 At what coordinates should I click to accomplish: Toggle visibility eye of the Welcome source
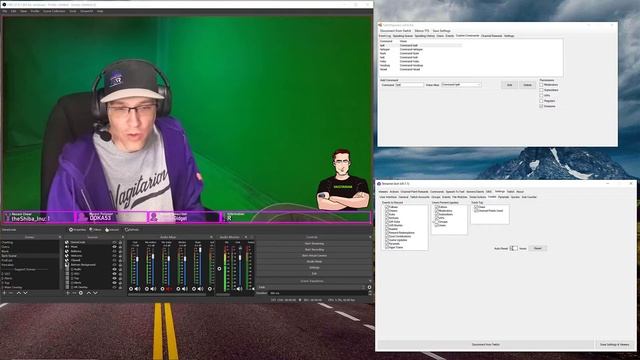pos(114,256)
